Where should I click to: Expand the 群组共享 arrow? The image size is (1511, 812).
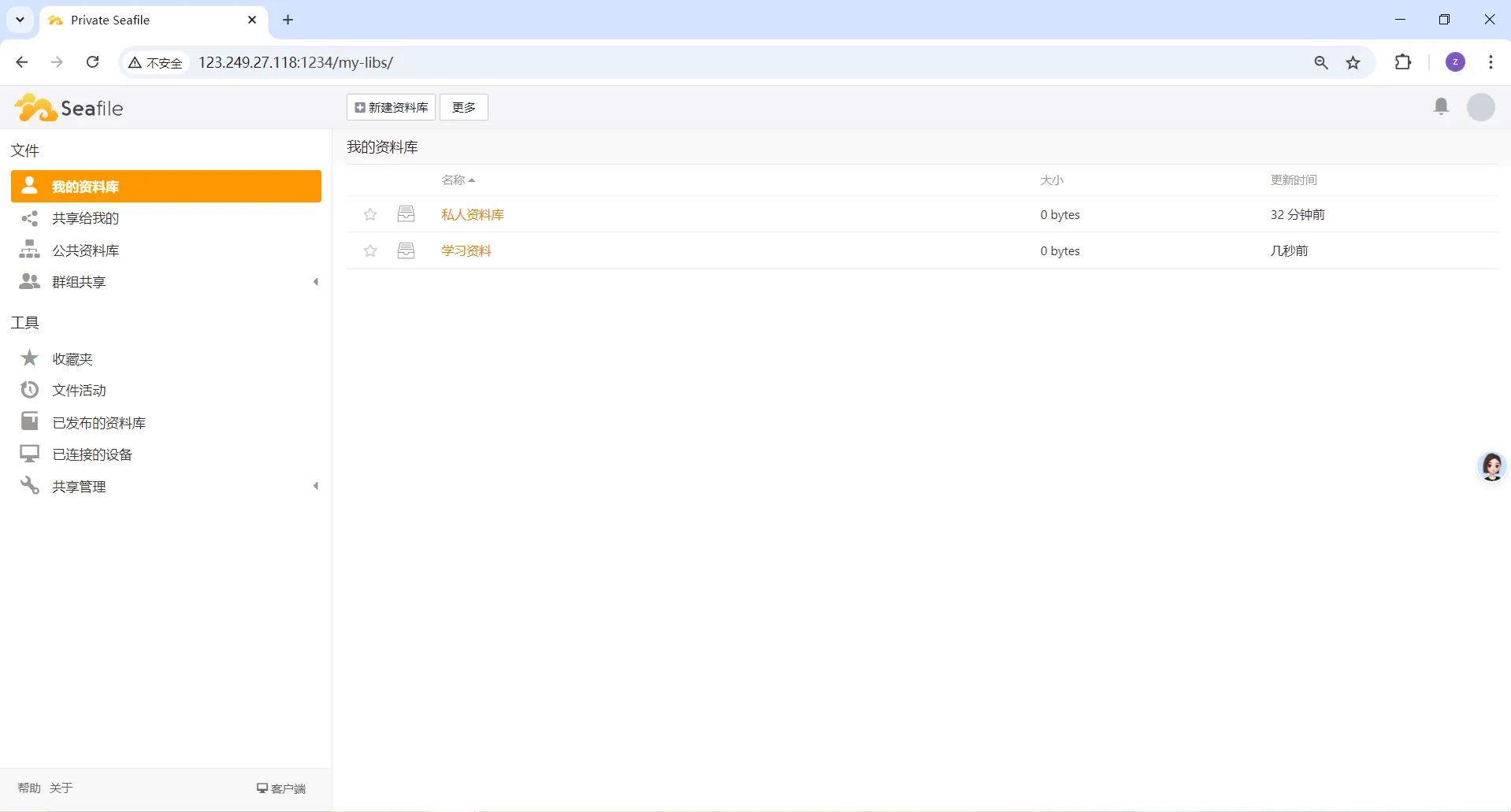click(316, 282)
